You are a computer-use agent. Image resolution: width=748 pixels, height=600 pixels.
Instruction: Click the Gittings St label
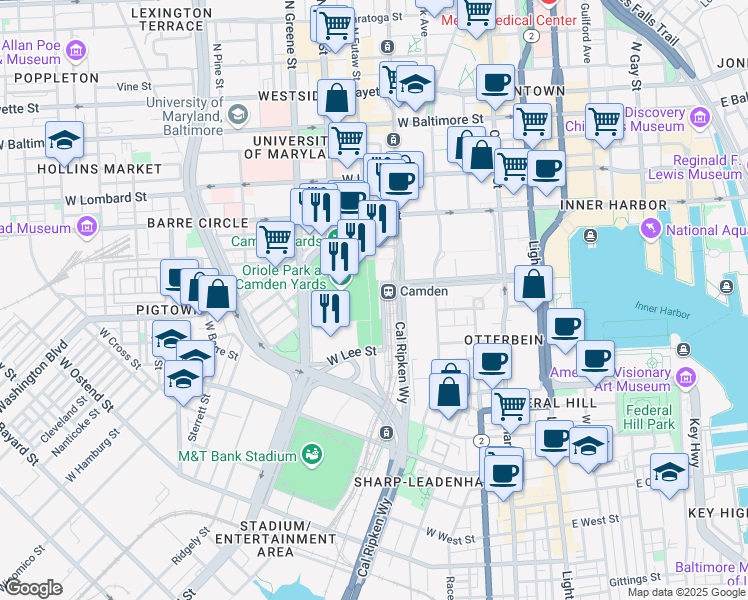click(635, 579)
